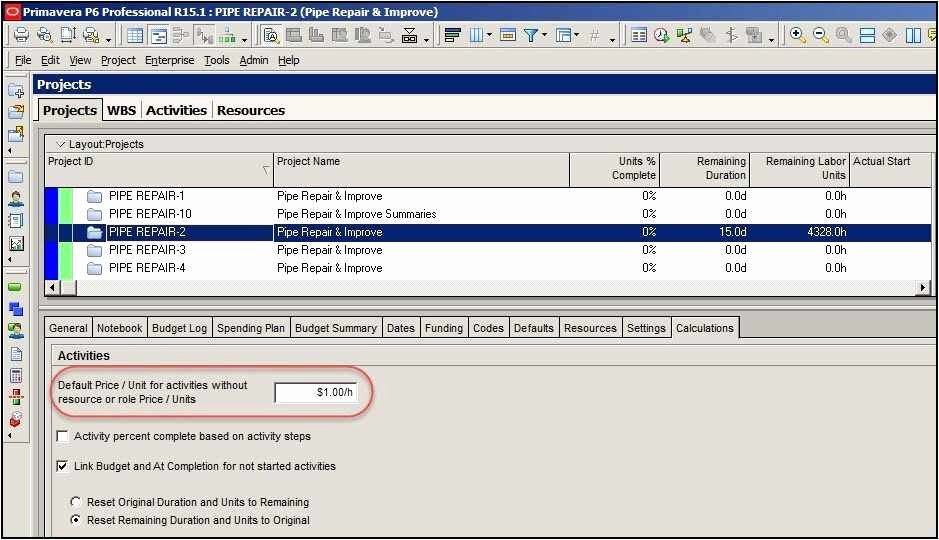Click the Actual Start column header

[891, 170]
